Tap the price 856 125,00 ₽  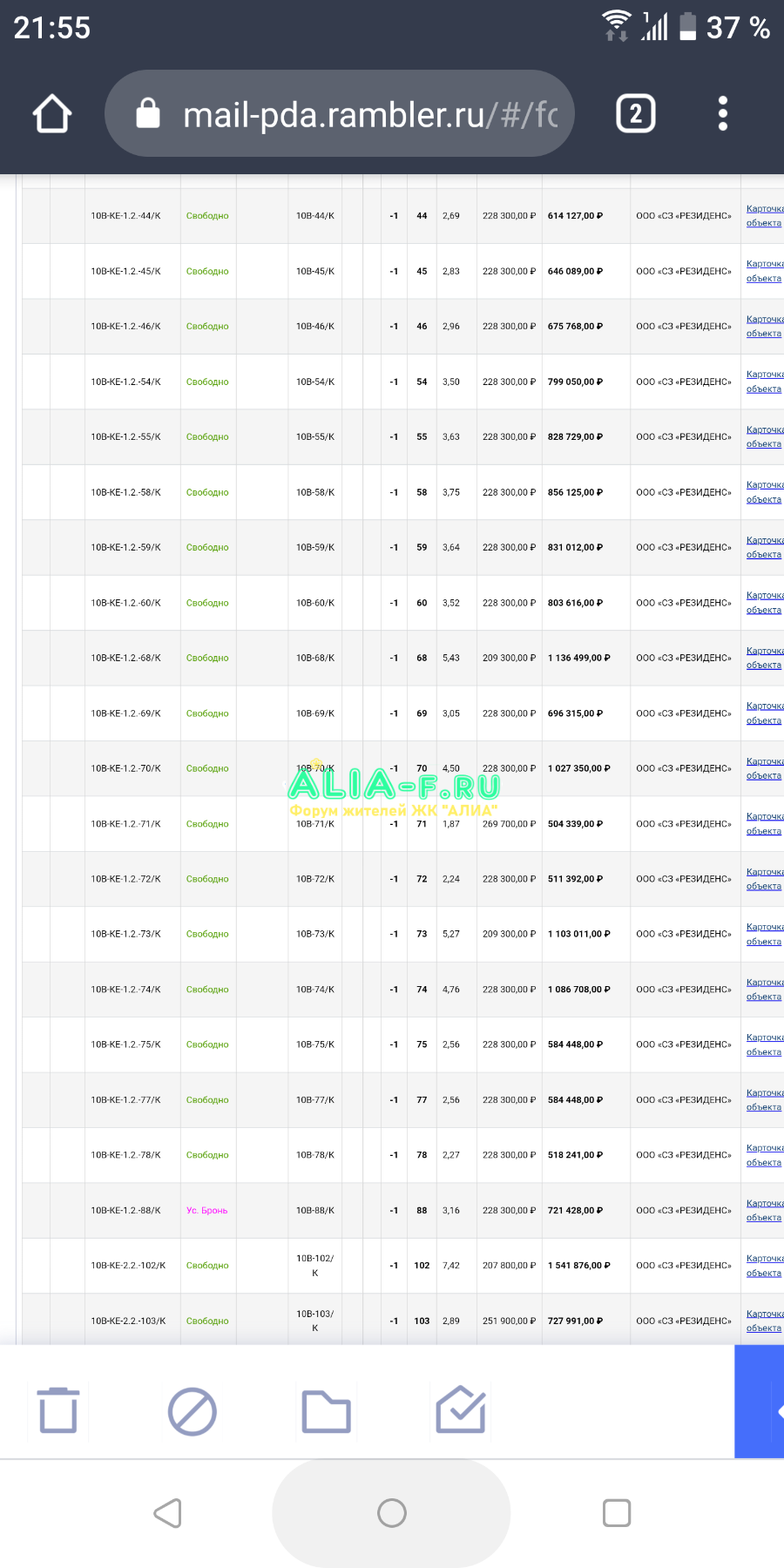(576, 492)
